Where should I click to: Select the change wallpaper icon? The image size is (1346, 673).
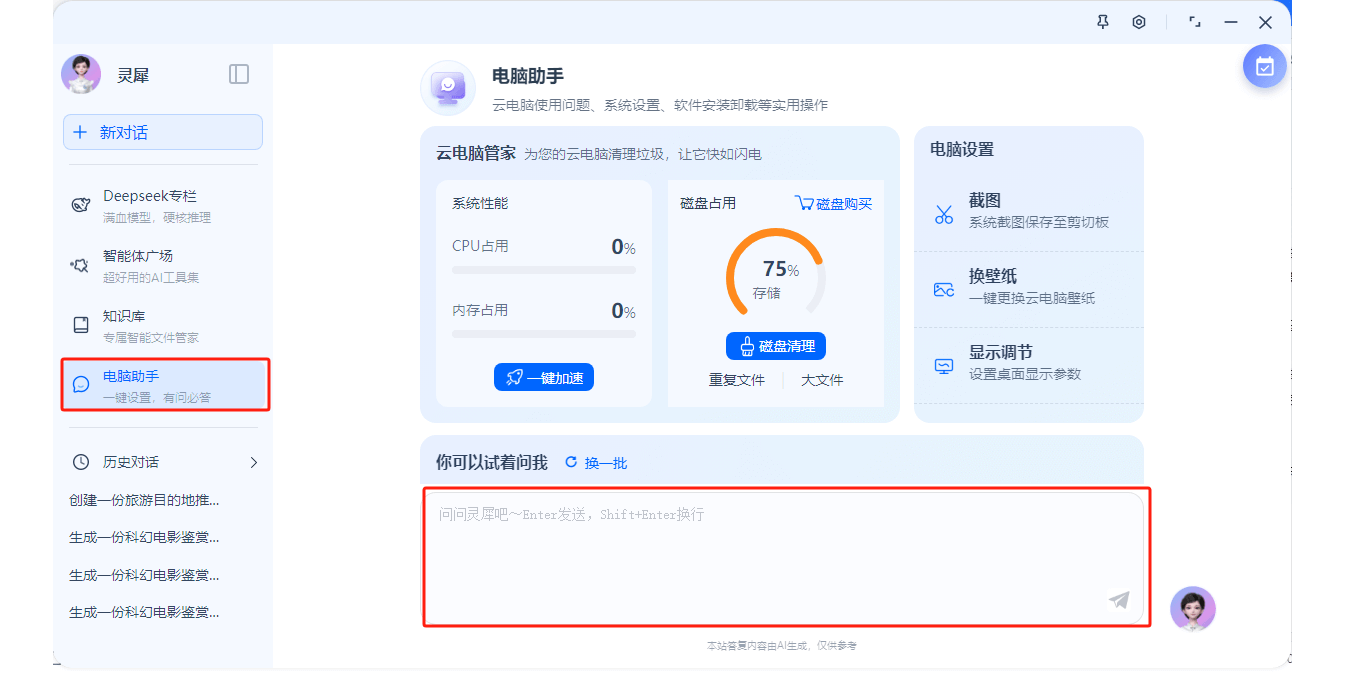tap(944, 289)
